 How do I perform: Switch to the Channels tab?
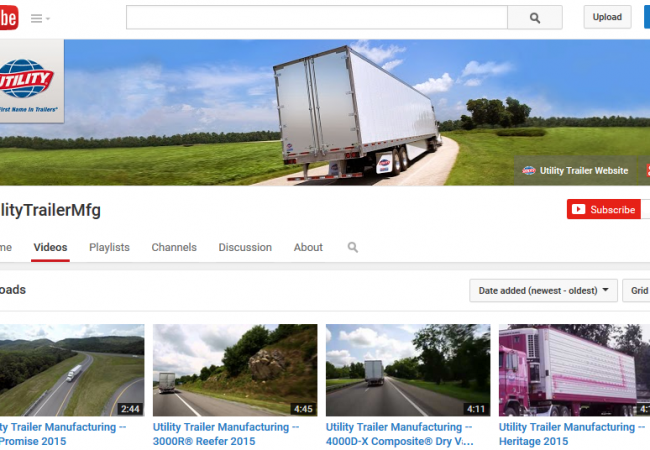click(174, 247)
